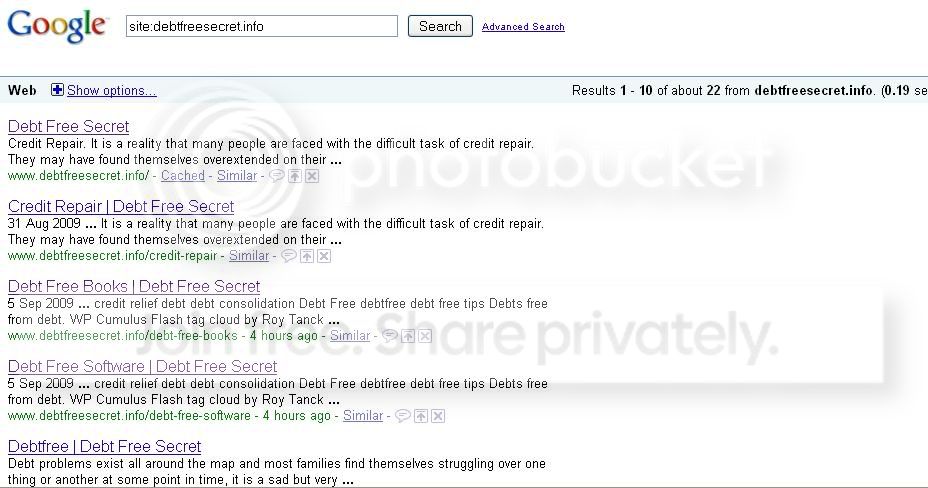Promote the credit-repair result with arrow icon
Image resolution: width=928 pixels, height=488 pixels.
coord(307,256)
